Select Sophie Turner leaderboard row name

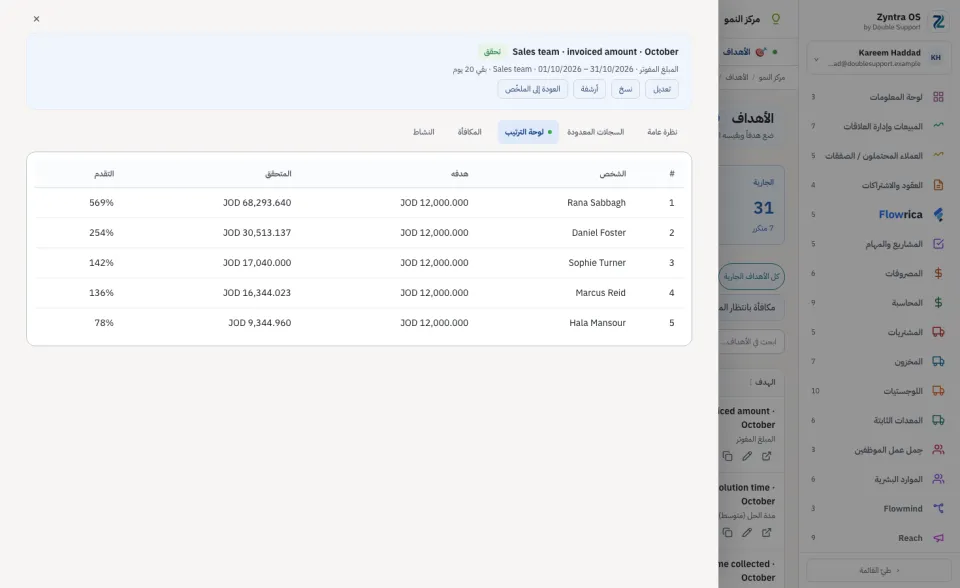click(597, 263)
